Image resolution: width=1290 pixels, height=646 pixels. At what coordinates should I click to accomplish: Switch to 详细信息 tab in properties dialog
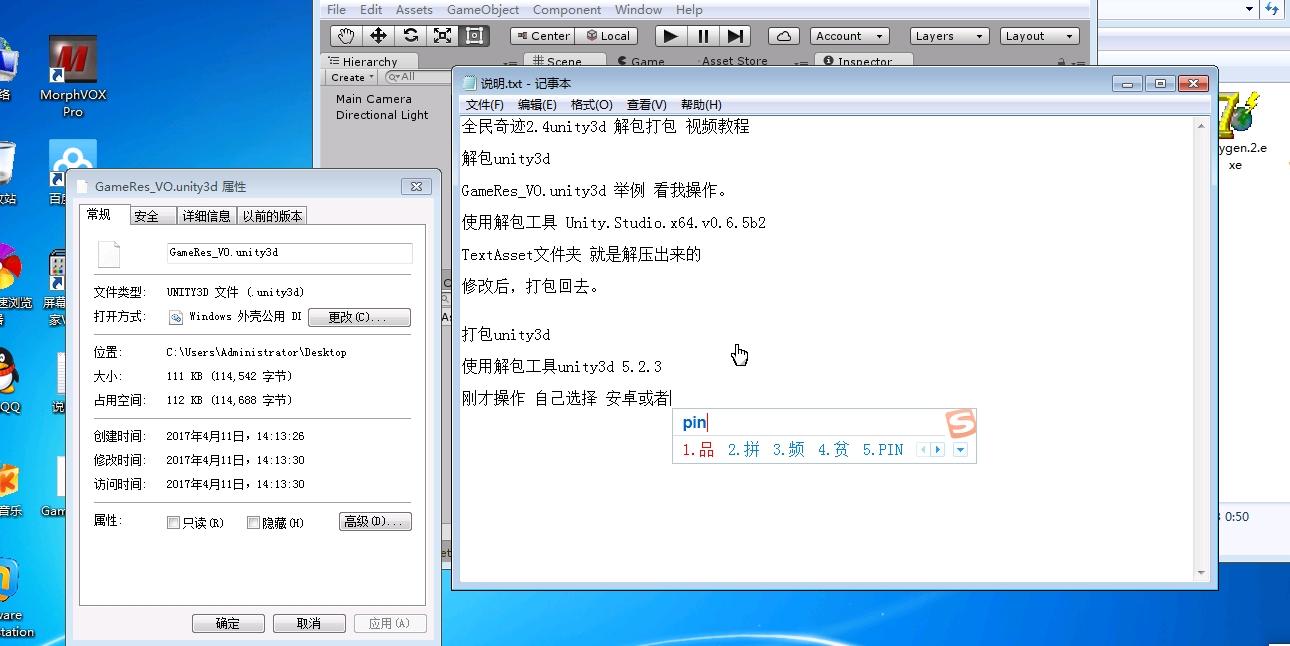pyautogui.click(x=207, y=216)
